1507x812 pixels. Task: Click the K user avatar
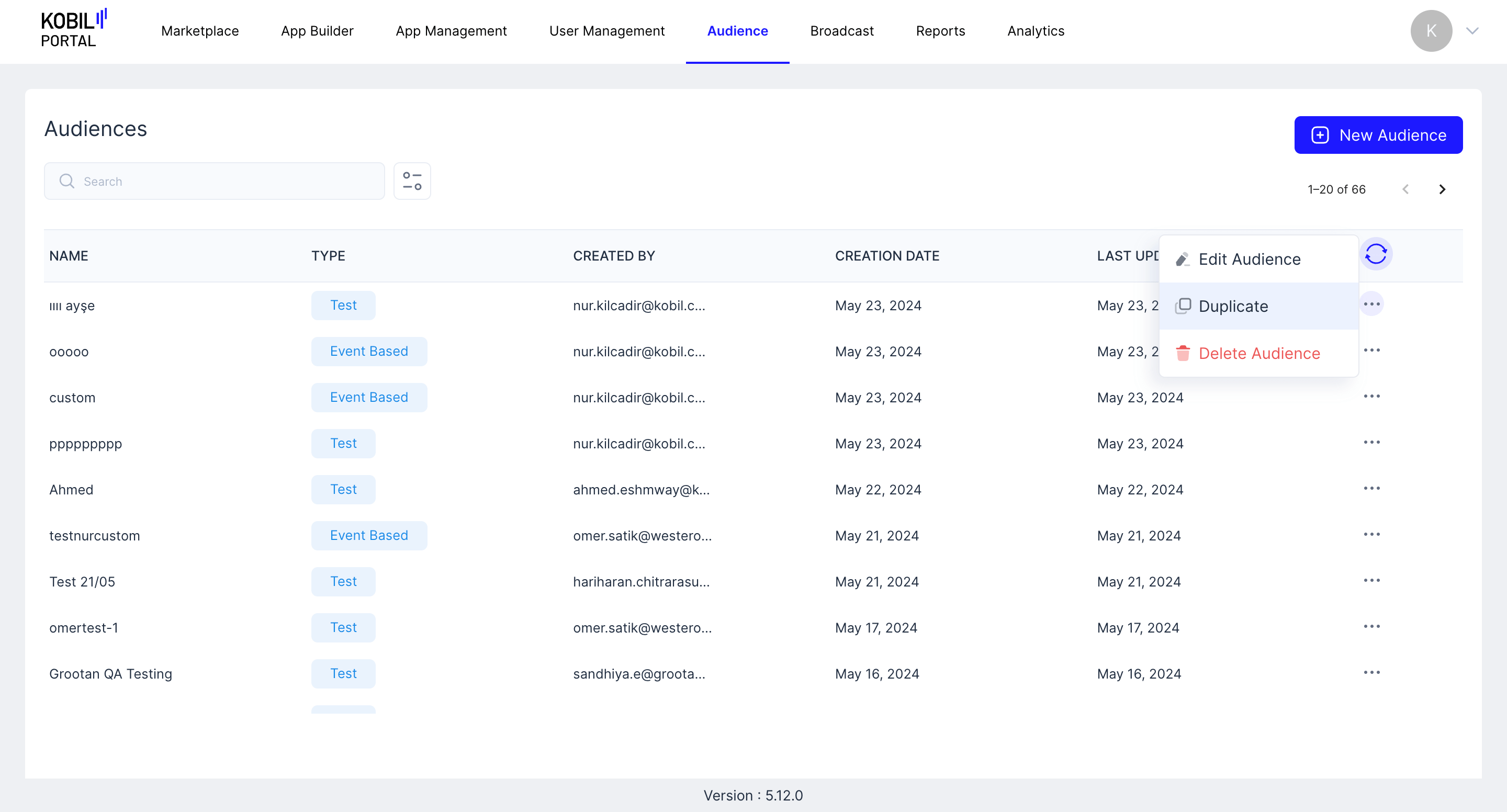[1431, 31]
